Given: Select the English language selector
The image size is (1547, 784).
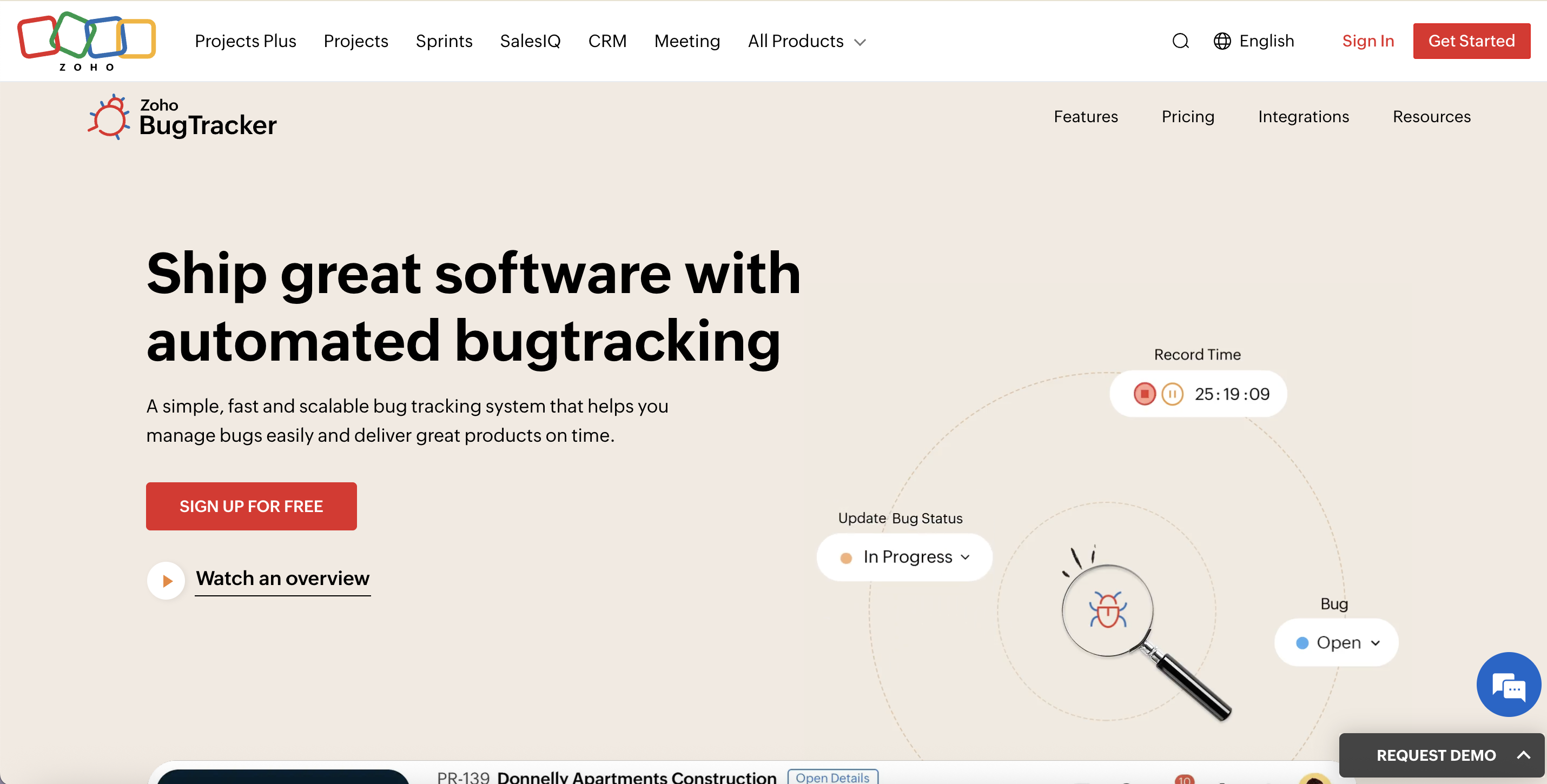Looking at the screenshot, I should (1253, 41).
